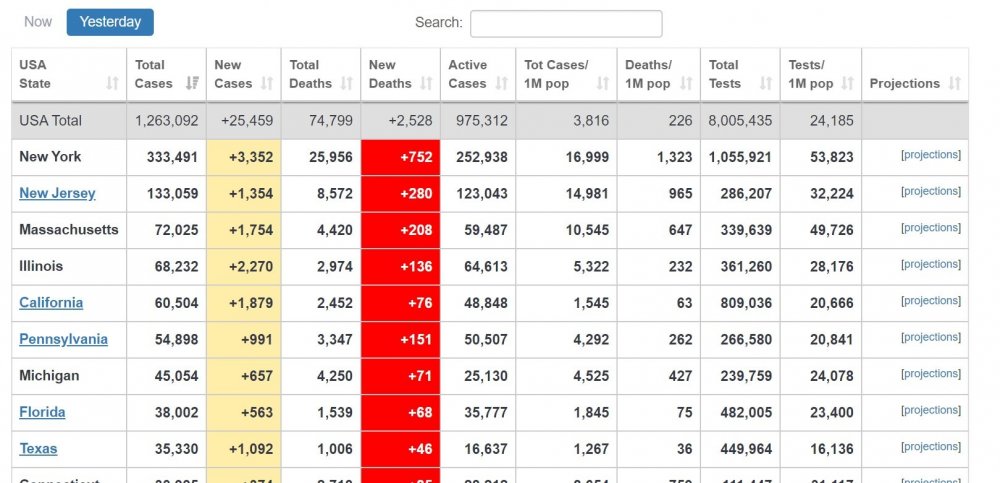The width and height of the screenshot is (1000, 483).
Task: Sort table by Total Cases arrow icon
Action: click(192, 84)
